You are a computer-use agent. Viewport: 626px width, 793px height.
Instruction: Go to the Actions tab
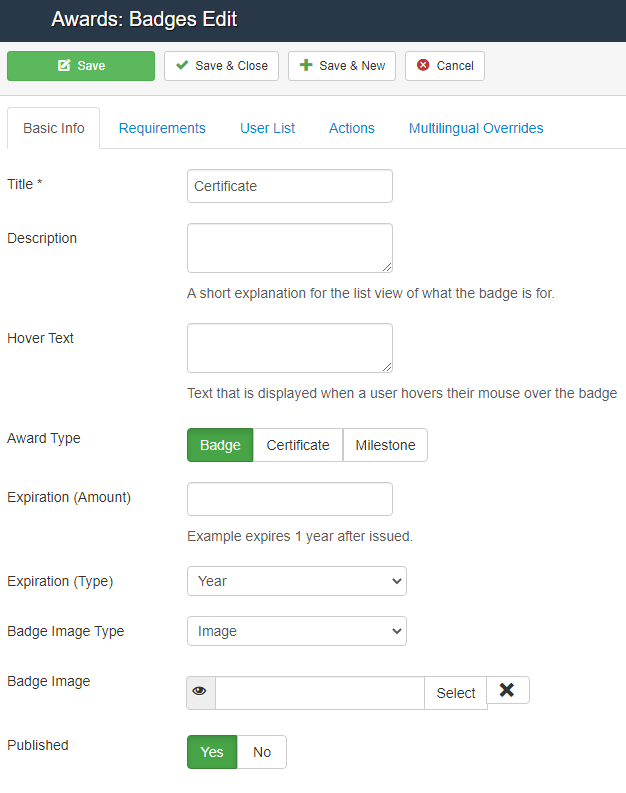coord(352,128)
